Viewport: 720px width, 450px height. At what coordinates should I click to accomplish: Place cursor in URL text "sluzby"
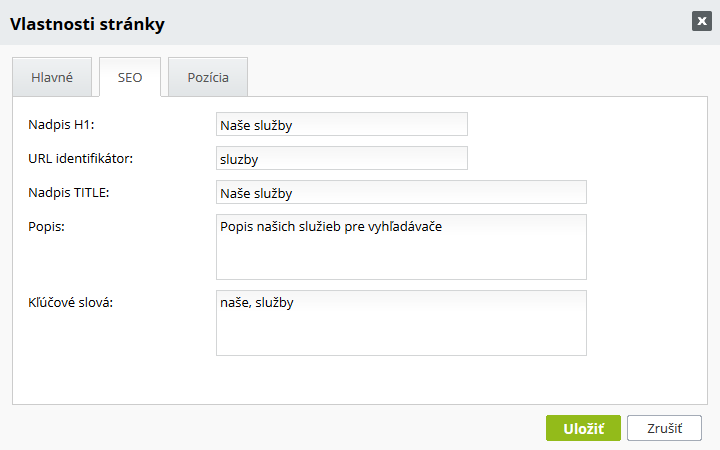tap(239, 158)
